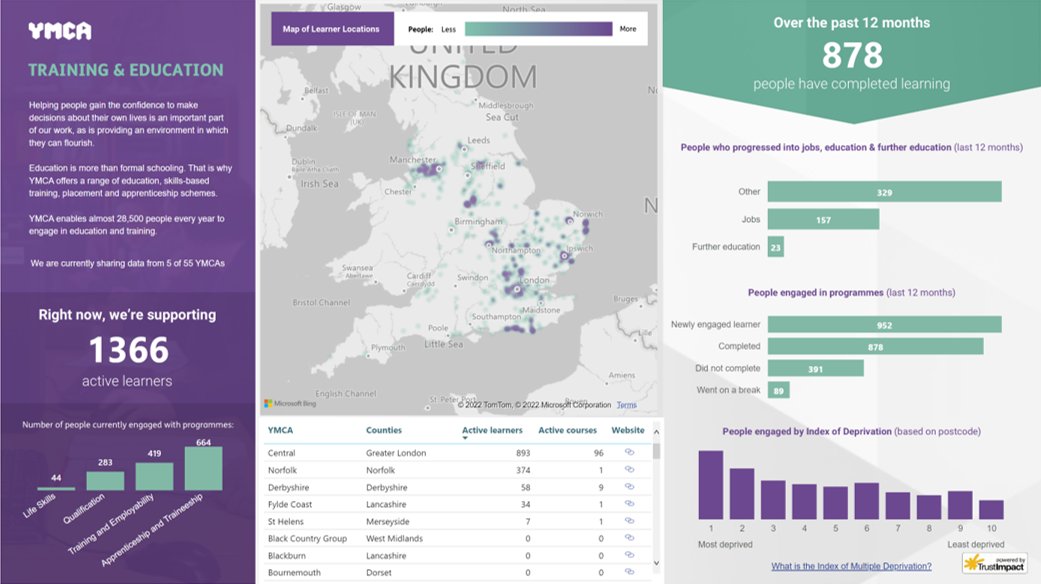Open Fylde Coast's website link icon

[630, 504]
